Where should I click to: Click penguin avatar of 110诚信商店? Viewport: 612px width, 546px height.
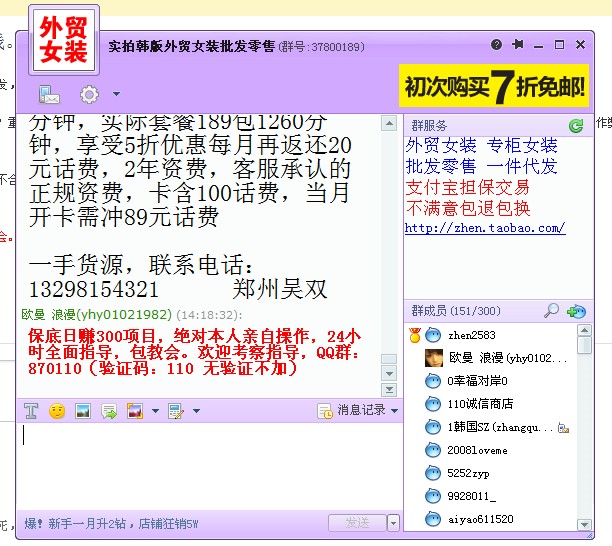click(432, 404)
